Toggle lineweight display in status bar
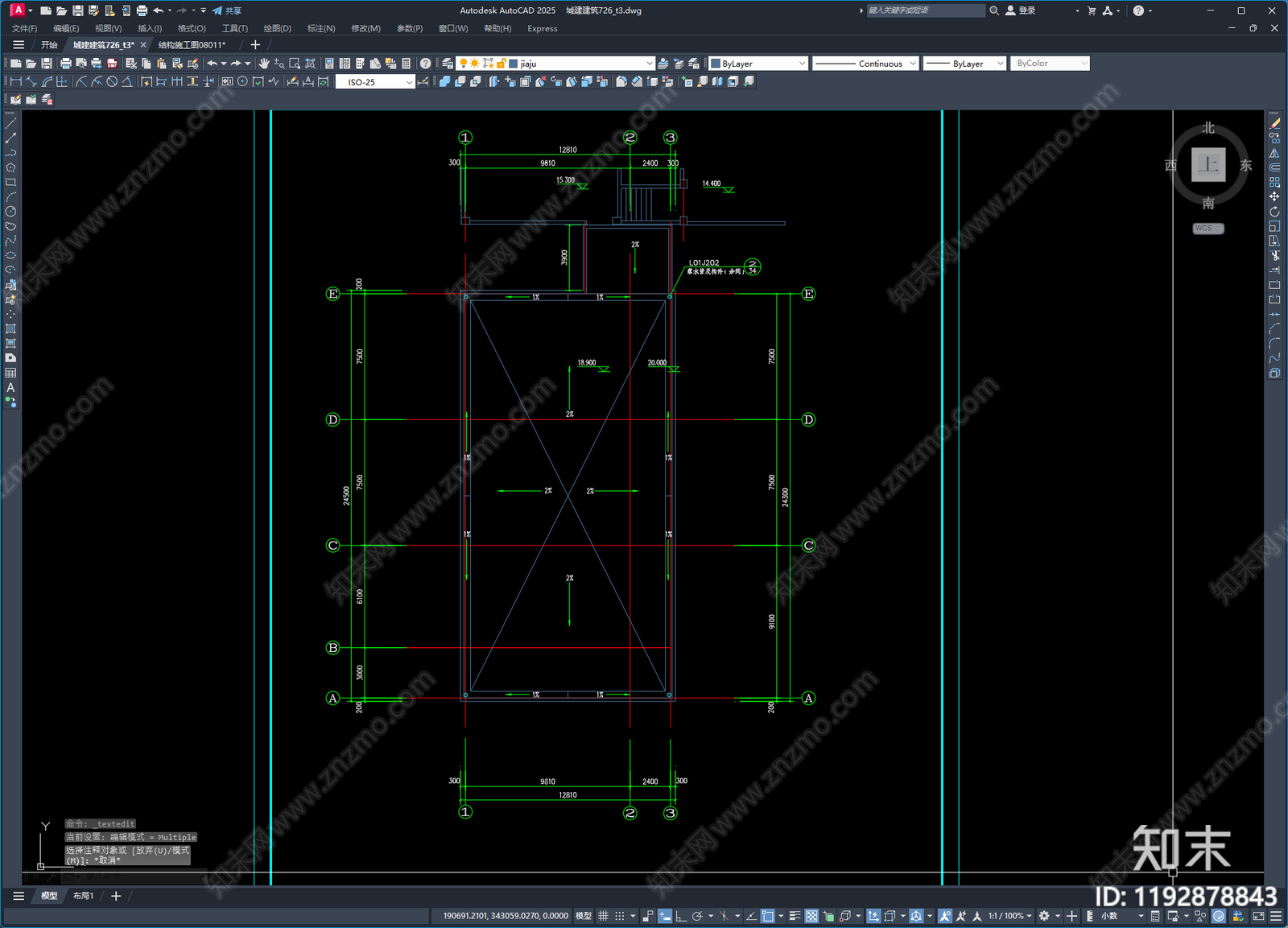The height and width of the screenshot is (928, 1288). pos(795,916)
